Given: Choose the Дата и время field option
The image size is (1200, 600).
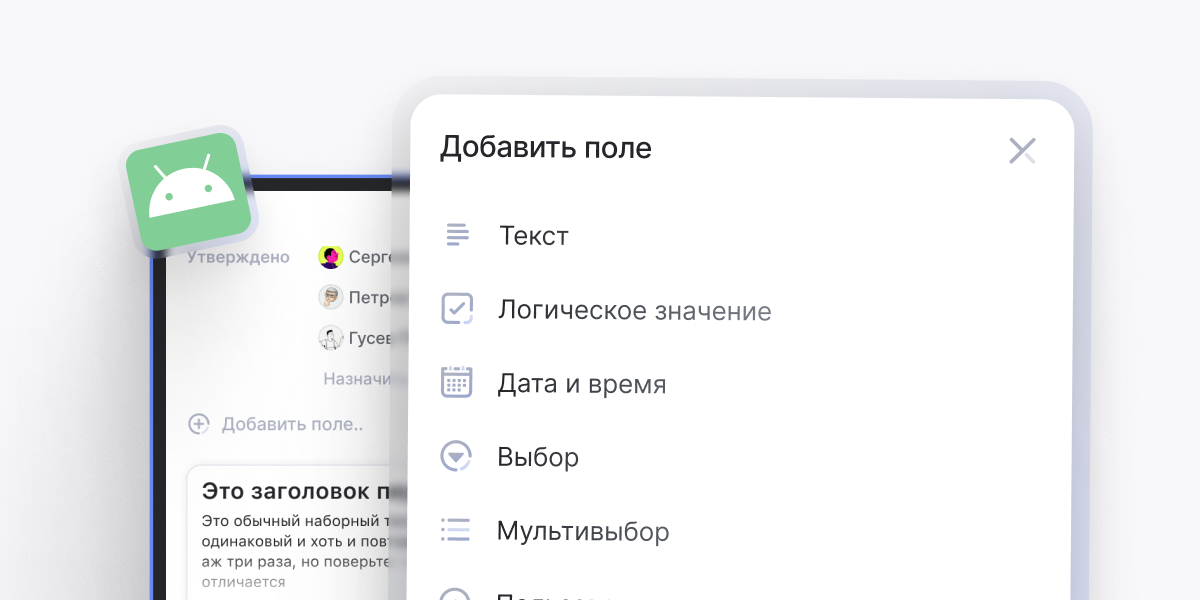Looking at the screenshot, I should (x=583, y=382).
